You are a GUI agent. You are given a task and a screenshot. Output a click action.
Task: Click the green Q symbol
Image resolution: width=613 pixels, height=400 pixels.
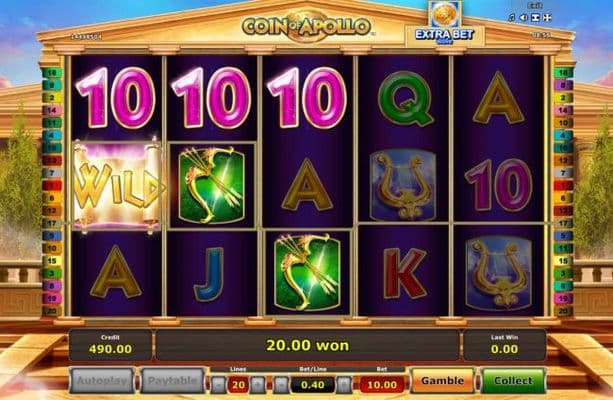coord(404,98)
